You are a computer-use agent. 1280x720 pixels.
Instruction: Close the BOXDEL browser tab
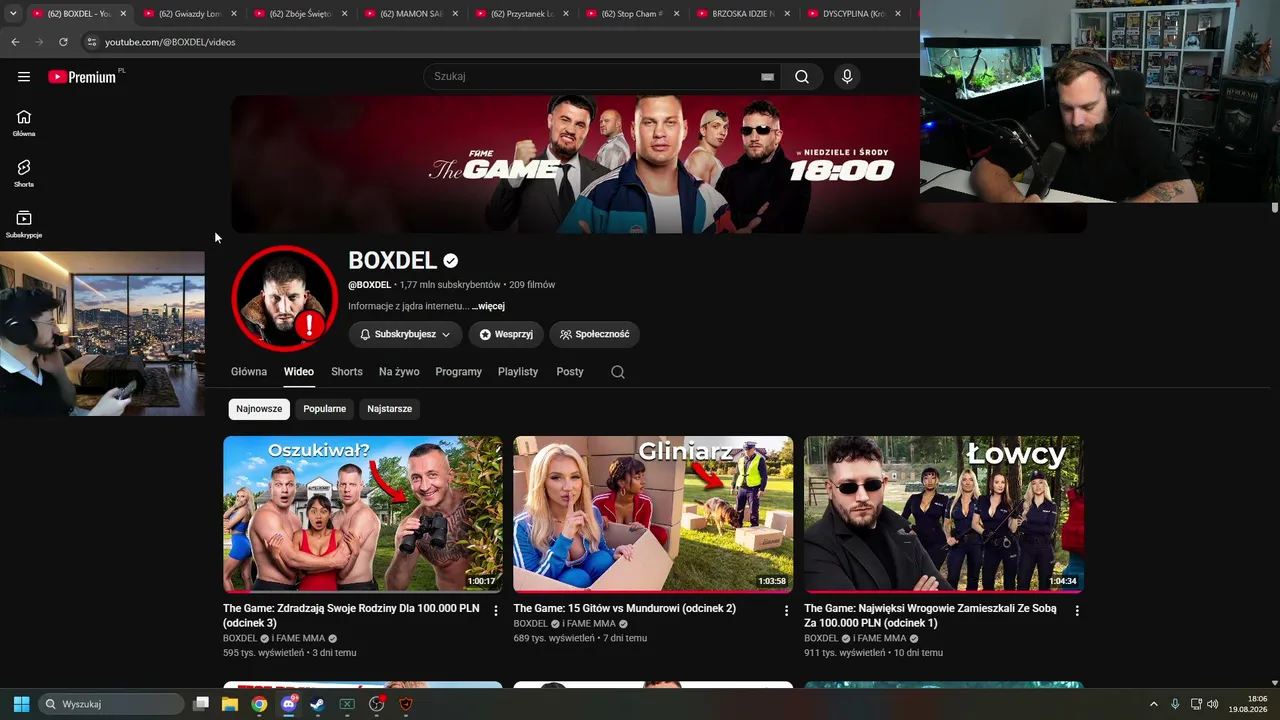123,14
